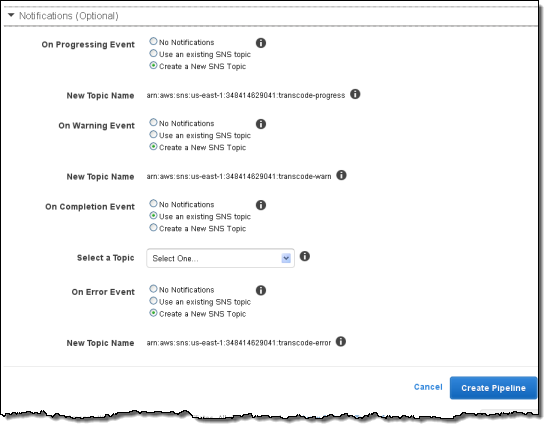Choose Use an existing SNS topic for Error Event

point(153,301)
